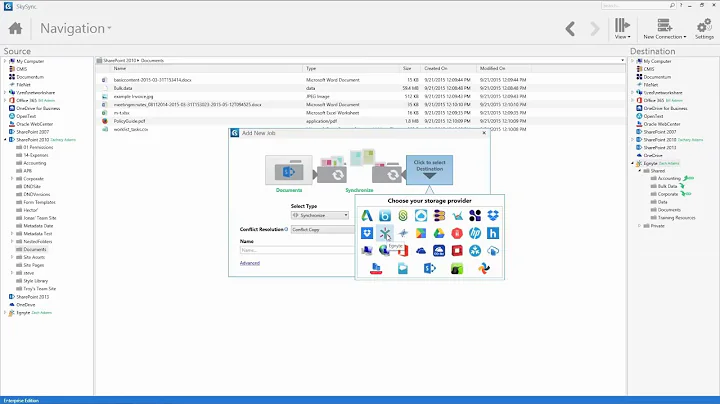This screenshot has height=404, width=720.
Task: Choose the Google Play-style colorful provider icon
Action: [x=421, y=233]
